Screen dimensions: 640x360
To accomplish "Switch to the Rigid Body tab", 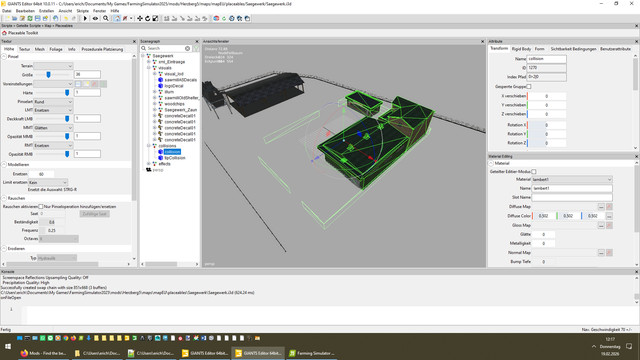I will click(x=521, y=49).
